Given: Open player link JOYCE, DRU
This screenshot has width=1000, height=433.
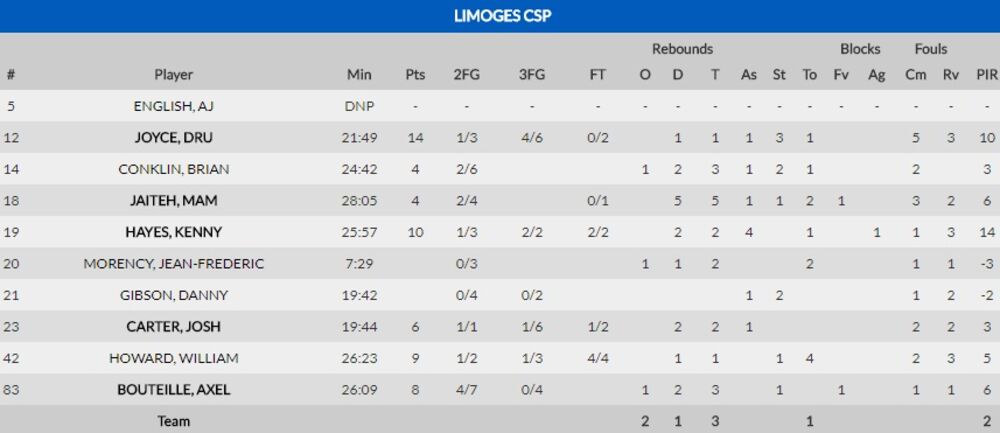Looking at the screenshot, I should point(173,138).
